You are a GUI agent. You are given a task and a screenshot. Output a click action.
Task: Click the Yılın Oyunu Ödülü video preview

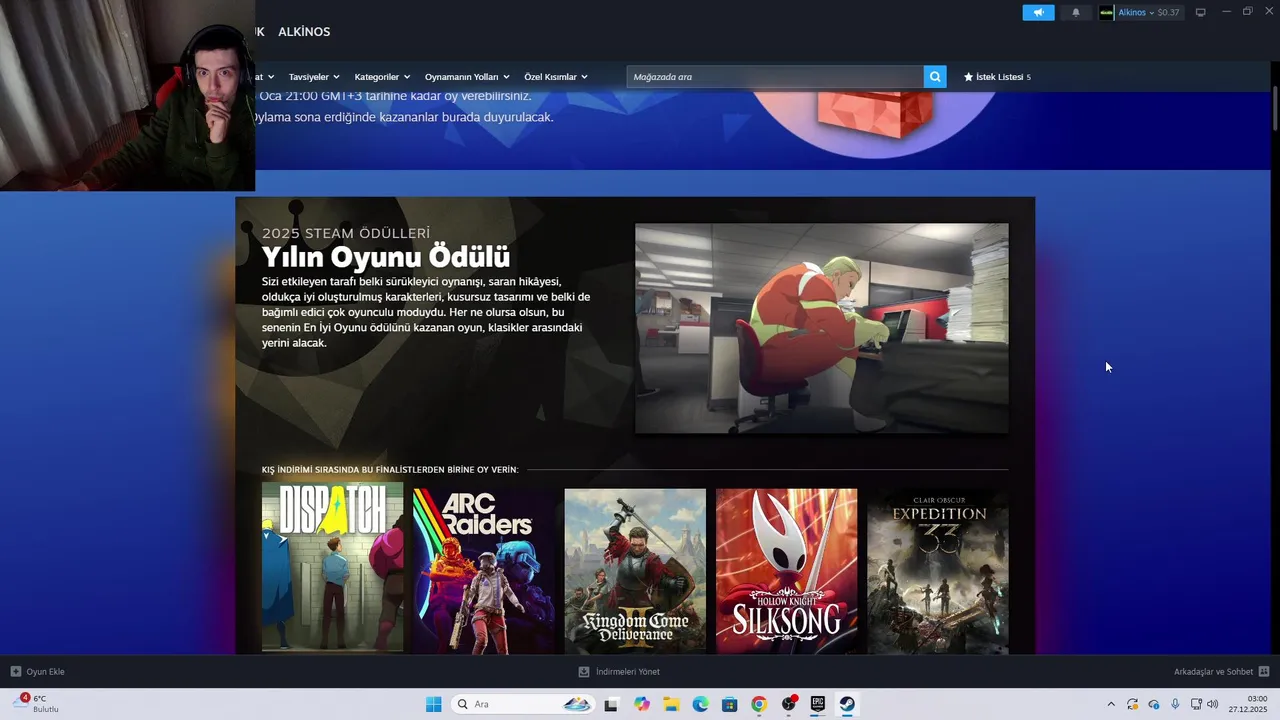pos(822,328)
